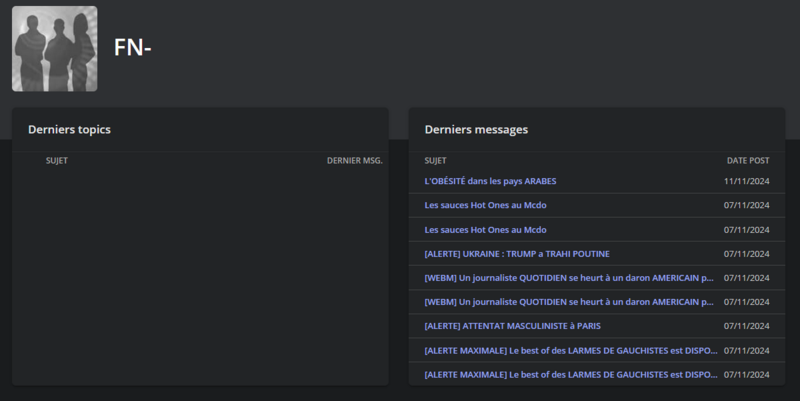Click the date beside ATTENTAT MASCULINISTE topic
The height and width of the screenshot is (401, 800).
[746, 326]
